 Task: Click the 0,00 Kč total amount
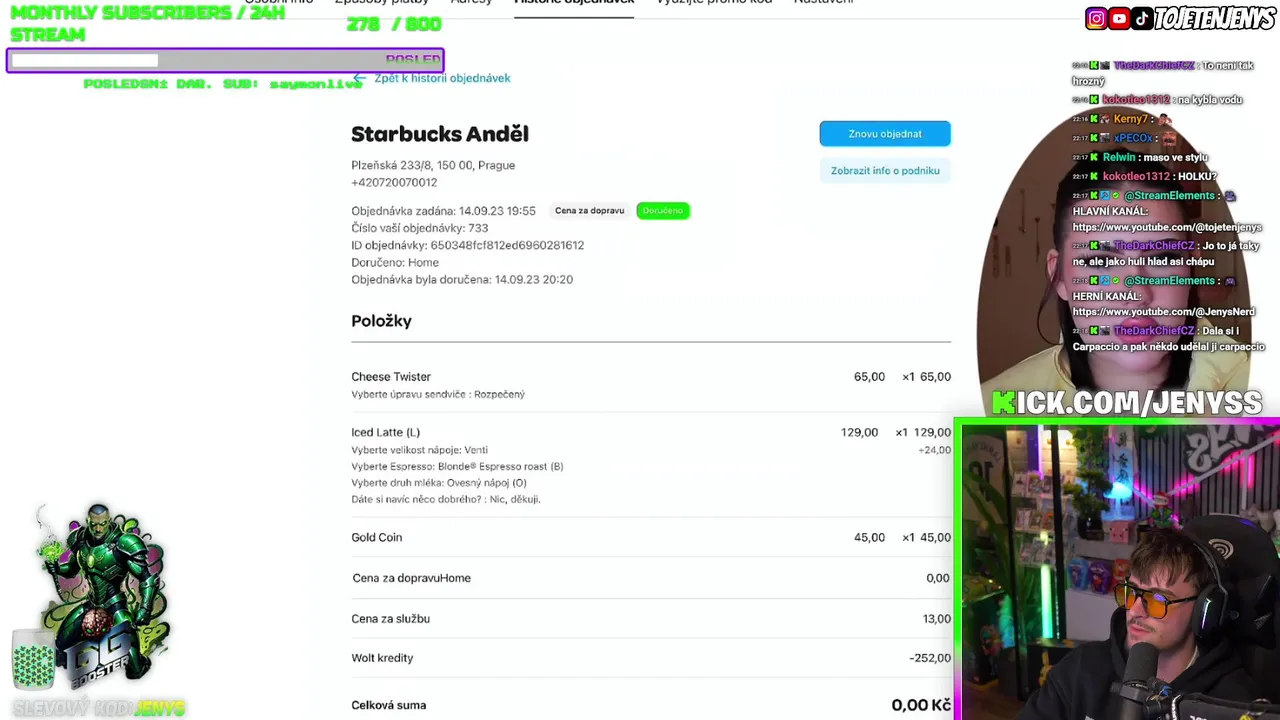[x=921, y=705]
